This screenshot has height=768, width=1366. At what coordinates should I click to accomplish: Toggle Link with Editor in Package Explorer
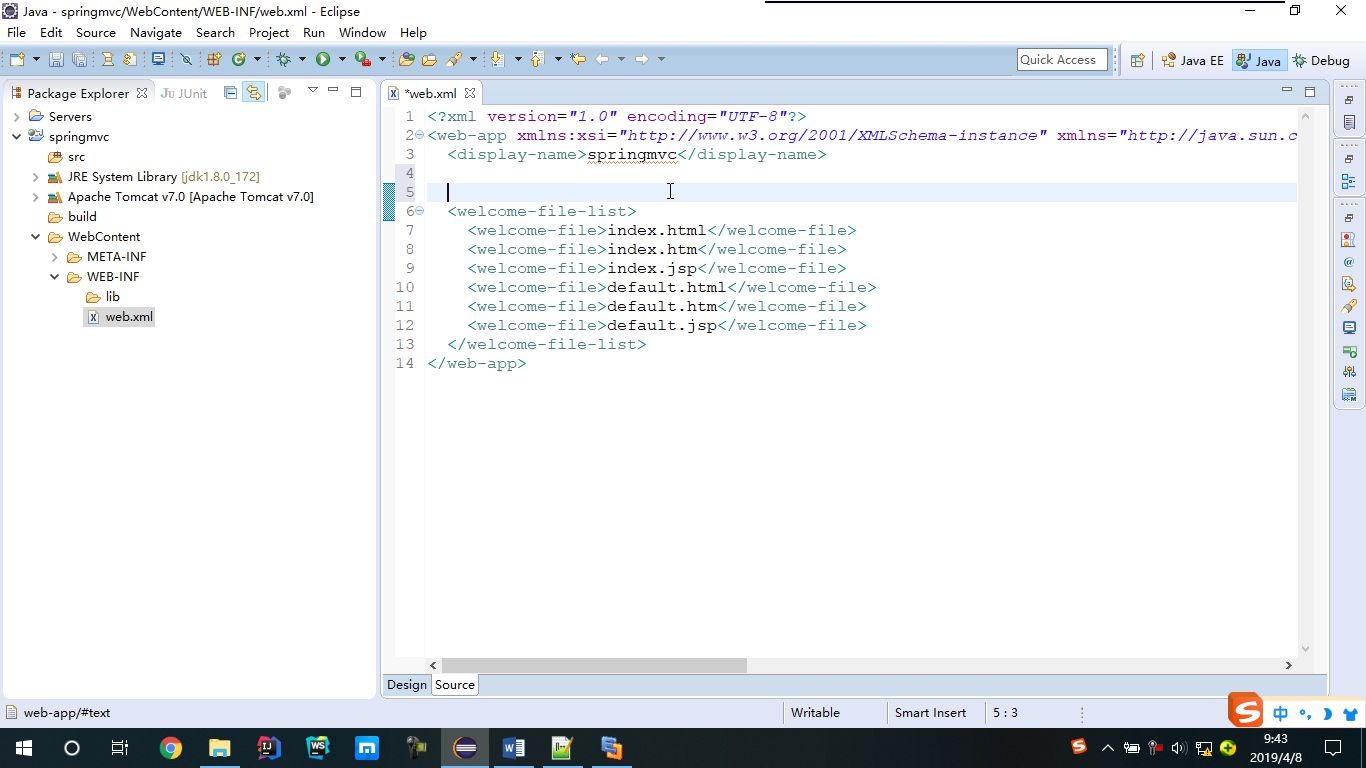[x=254, y=93]
